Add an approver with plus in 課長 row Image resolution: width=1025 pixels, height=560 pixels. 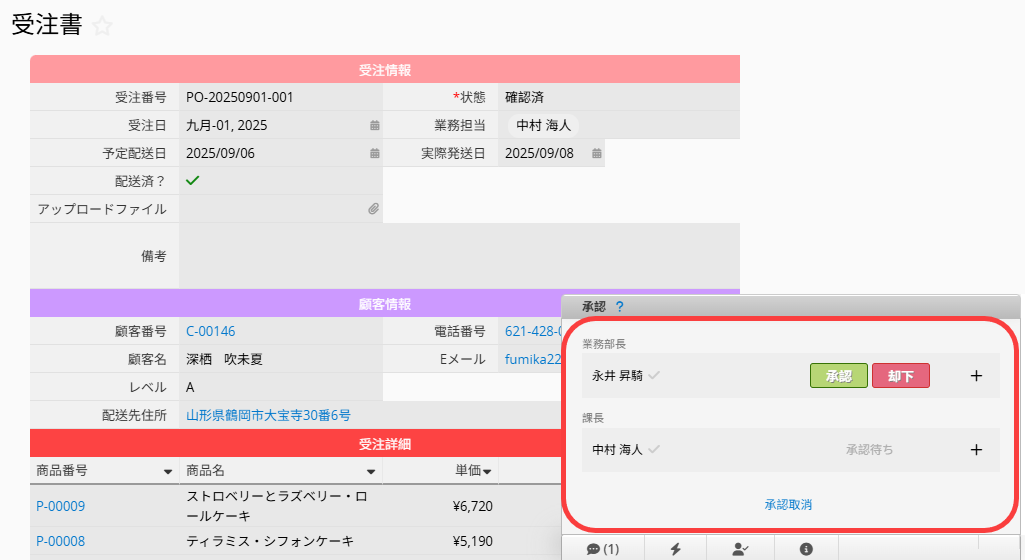(x=977, y=450)
